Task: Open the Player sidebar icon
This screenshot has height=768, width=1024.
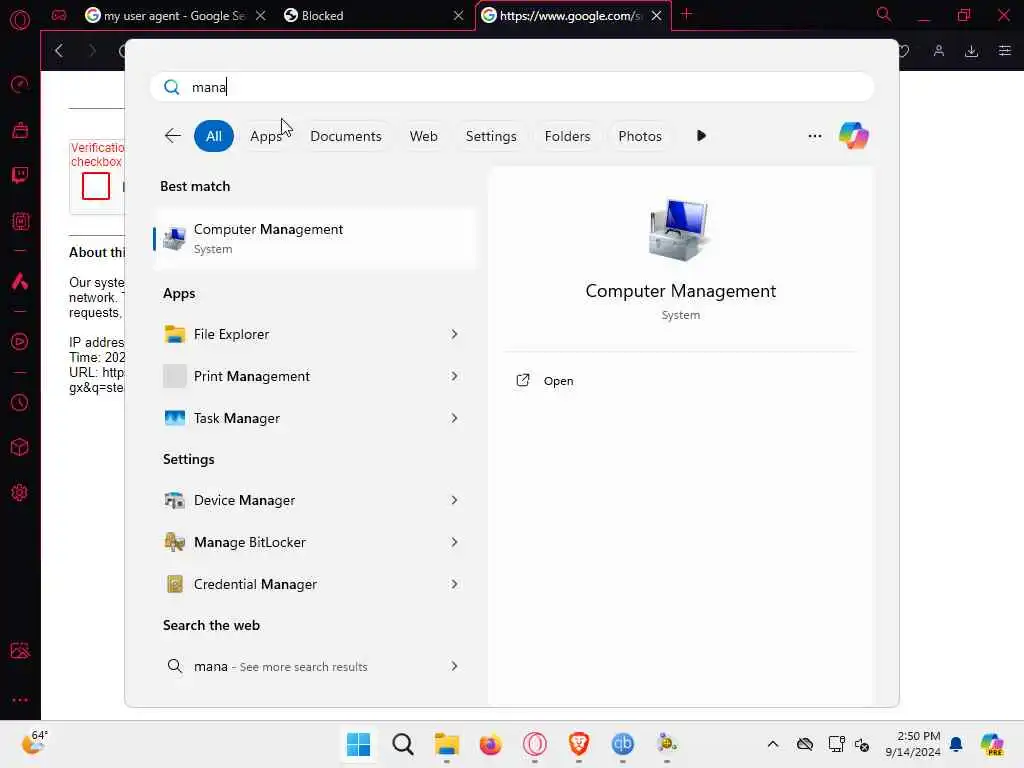Action: point(20,341)
